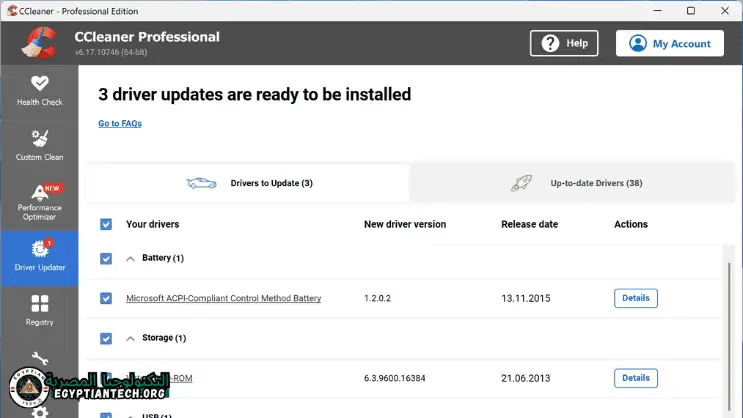Image resolution: width=743 pixels, height=418 pixels.
Task: Toggle the Battery group checkbox
Action: point(106,258)
